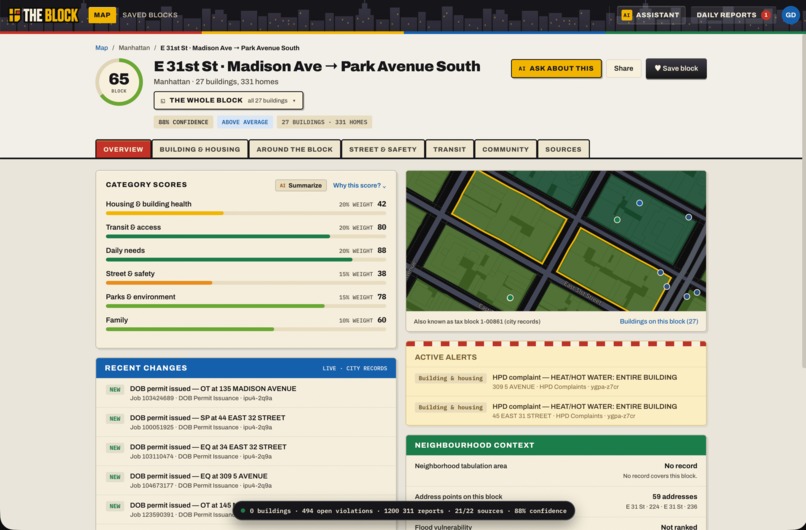Go to Map breadcrumb link
This screenshot has width=806, height=530.
(101, 48)
